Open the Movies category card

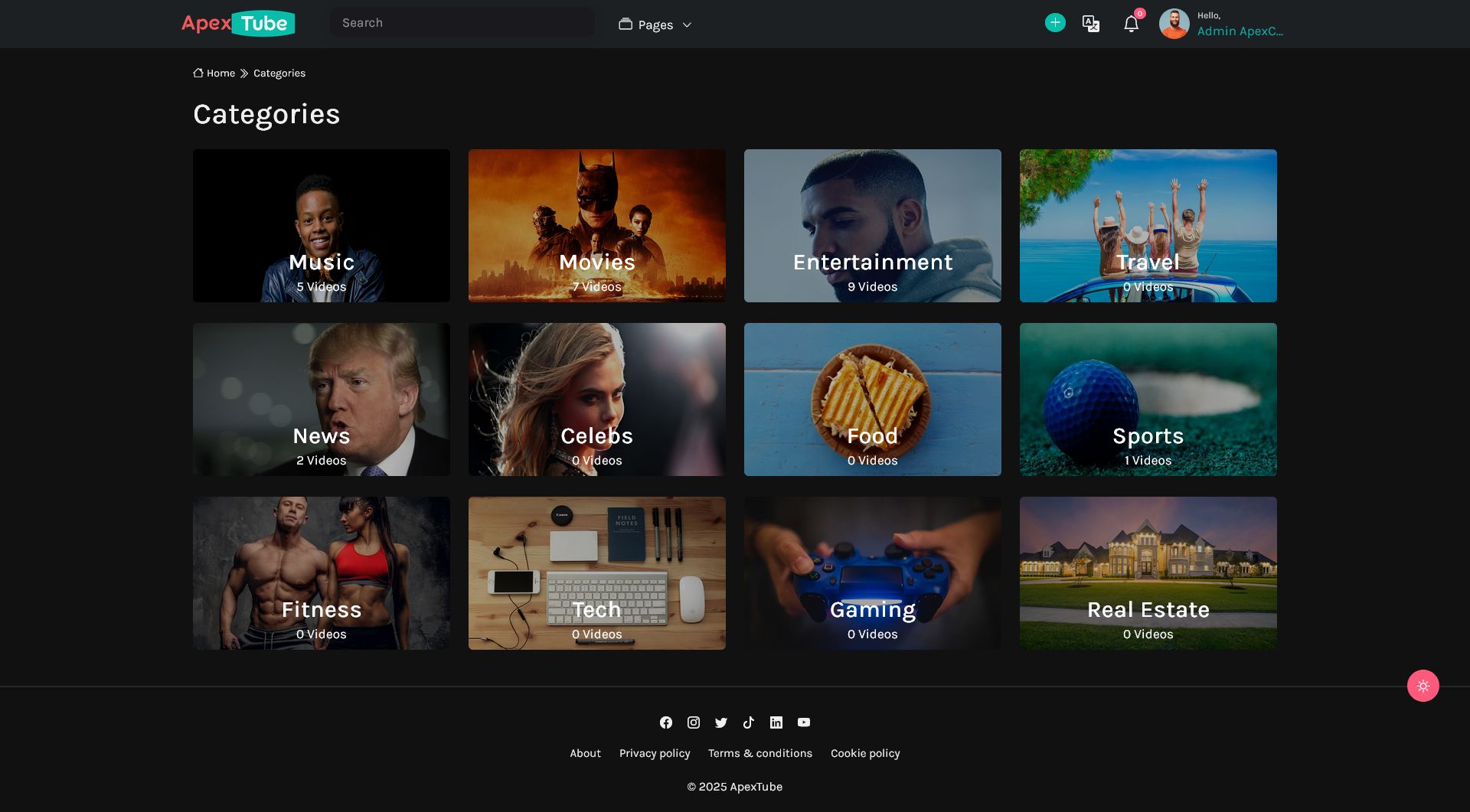coord(597,226)
